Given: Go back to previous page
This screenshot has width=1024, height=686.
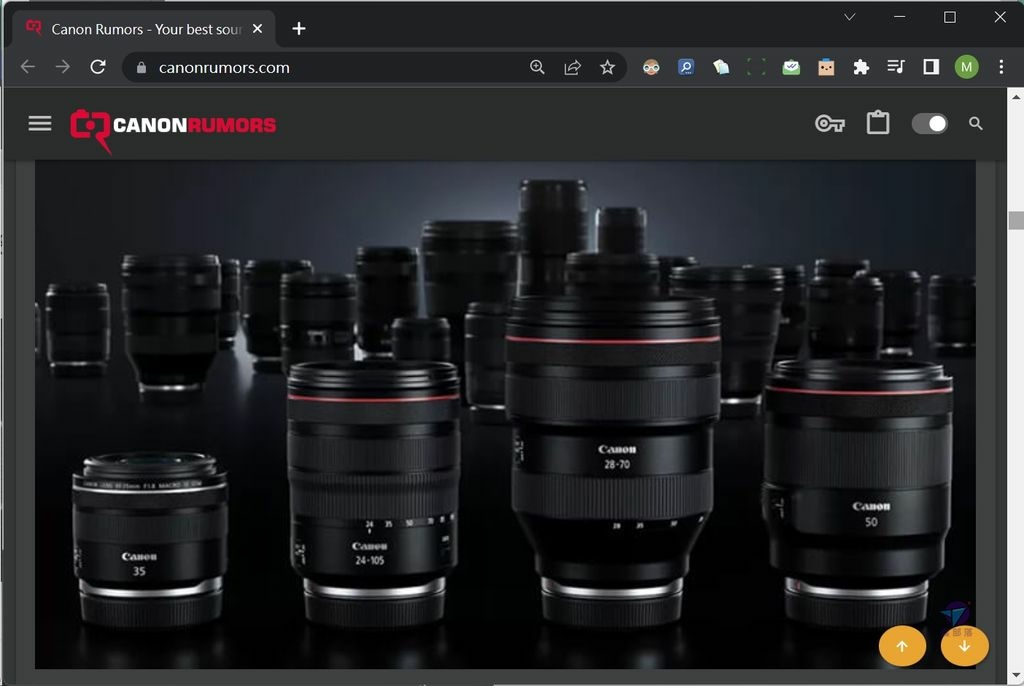Looking at the screenshot, I should pos(27,67).
